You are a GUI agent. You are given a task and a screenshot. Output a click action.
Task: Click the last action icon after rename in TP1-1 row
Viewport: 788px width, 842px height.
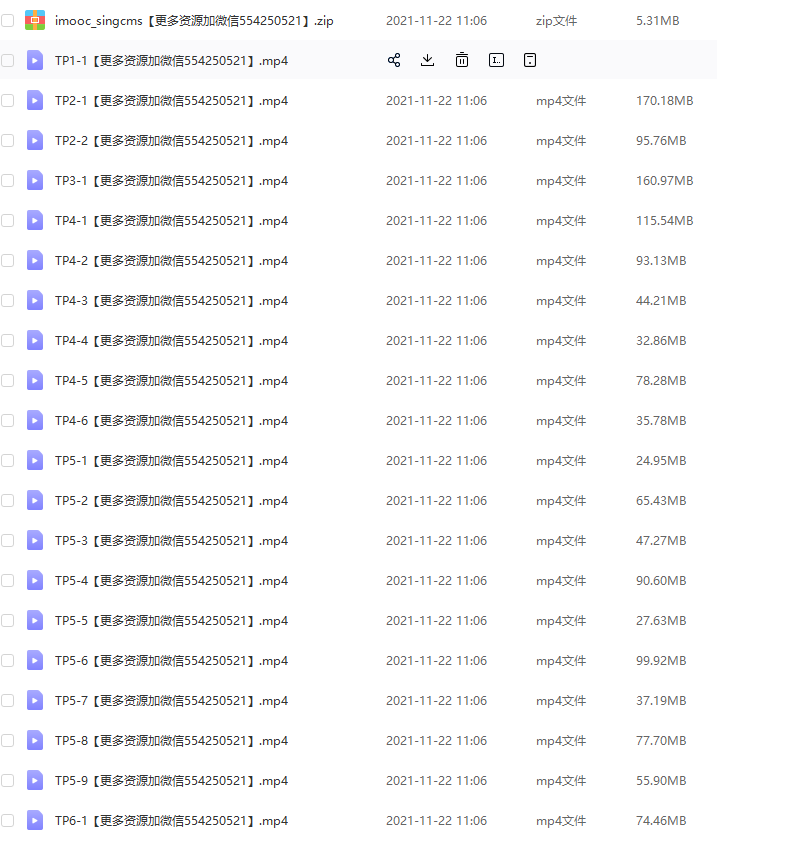click(x=530, y=60)
